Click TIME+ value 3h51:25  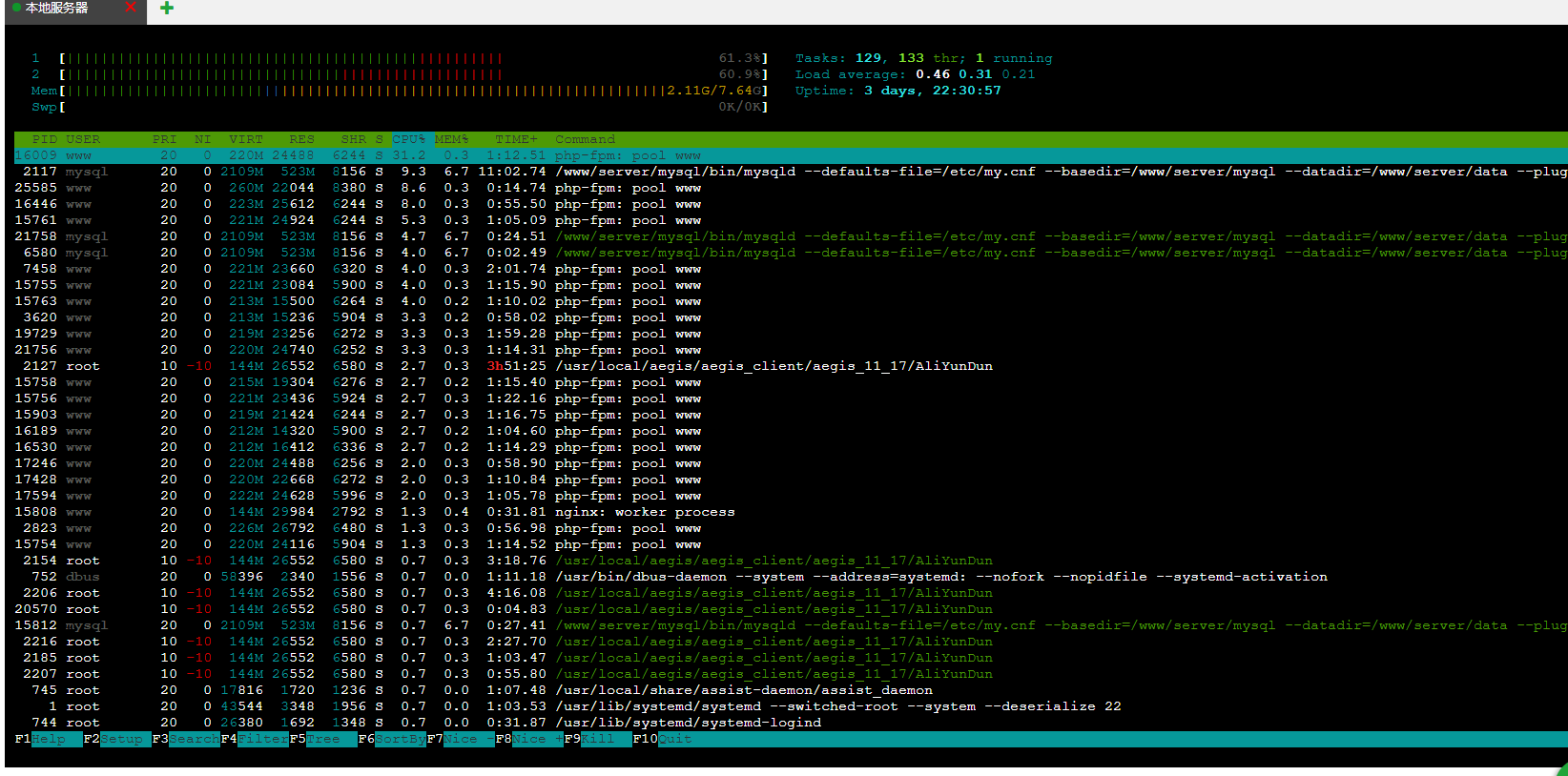tap(516, 366)
